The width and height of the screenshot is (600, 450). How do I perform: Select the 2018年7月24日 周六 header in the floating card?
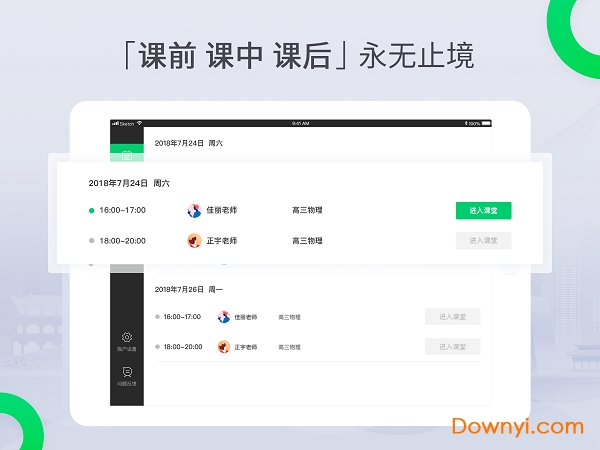click(x=129, y=184)
